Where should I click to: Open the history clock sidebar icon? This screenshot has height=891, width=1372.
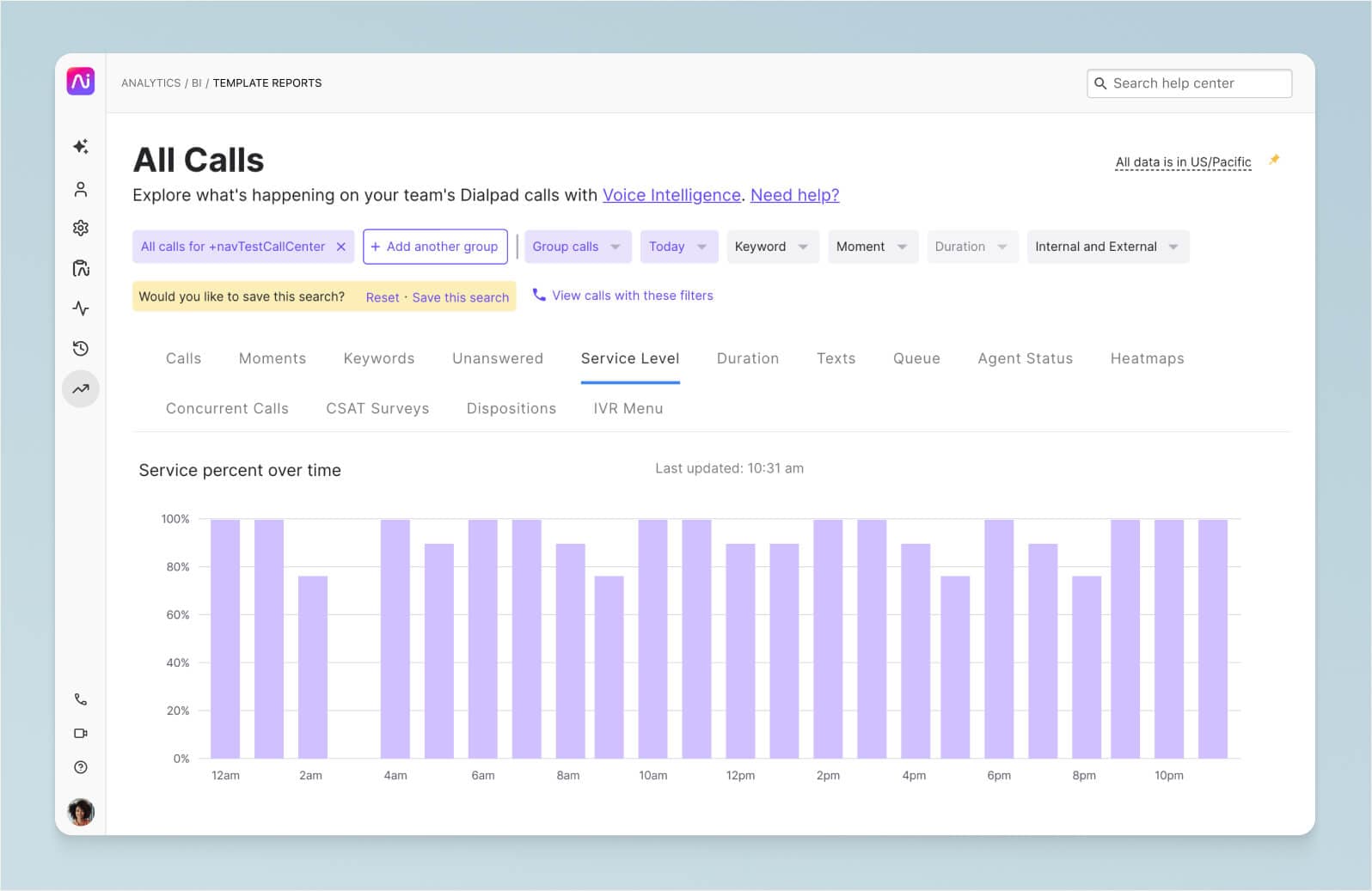[x=81, y=349]
